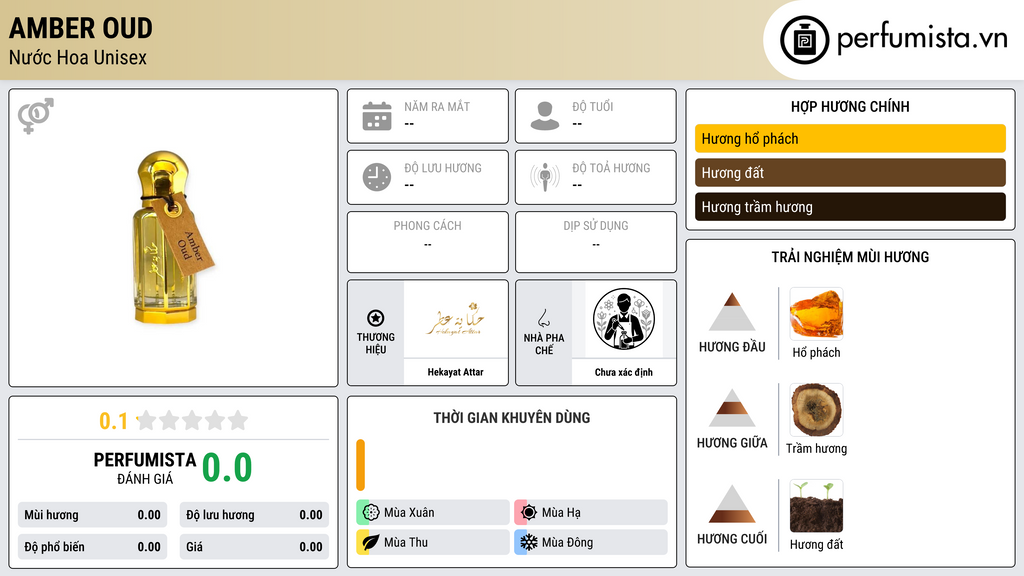Click the Hổ phách amber note image

point(816,313)
